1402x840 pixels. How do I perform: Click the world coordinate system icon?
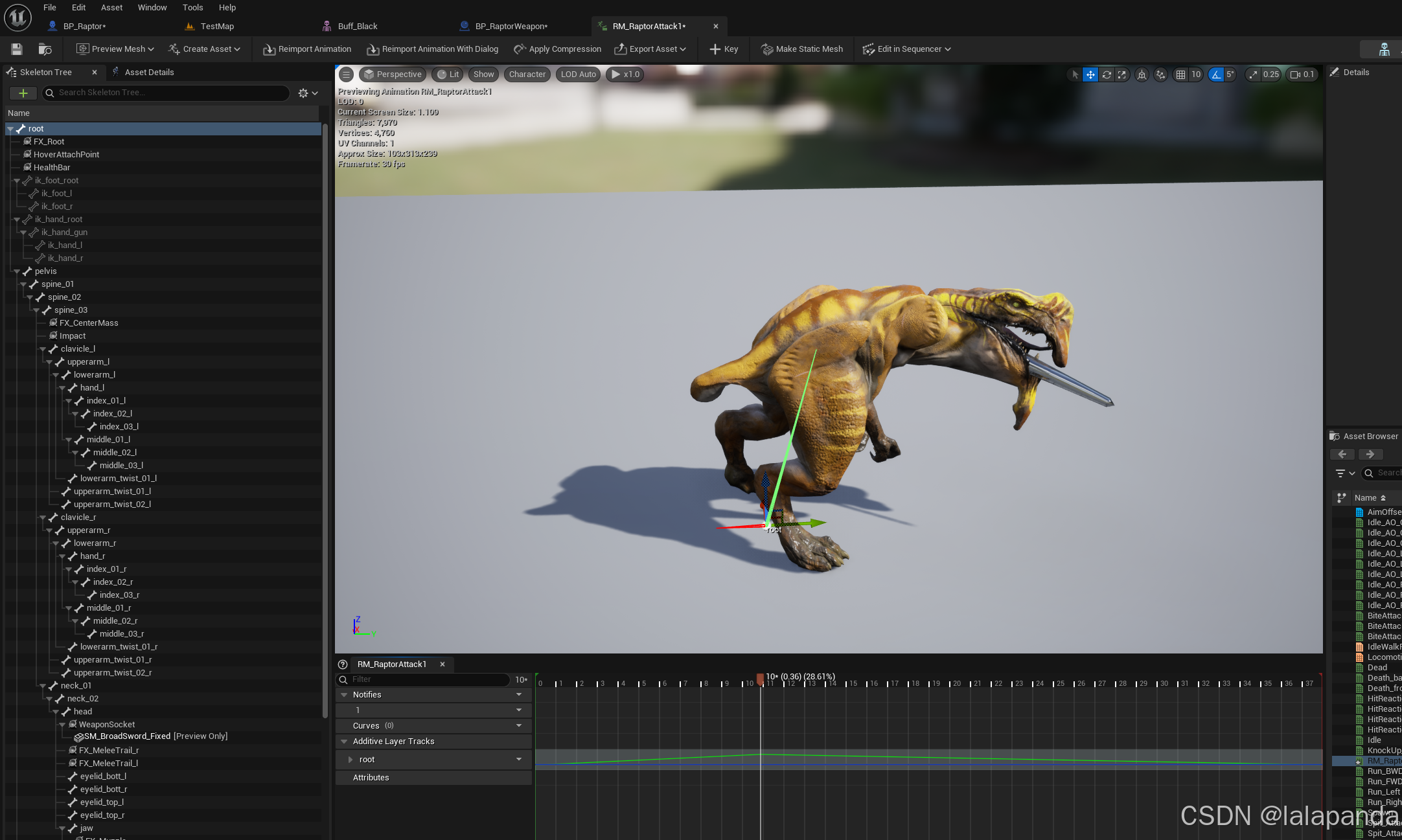[x=1142, y=74]
